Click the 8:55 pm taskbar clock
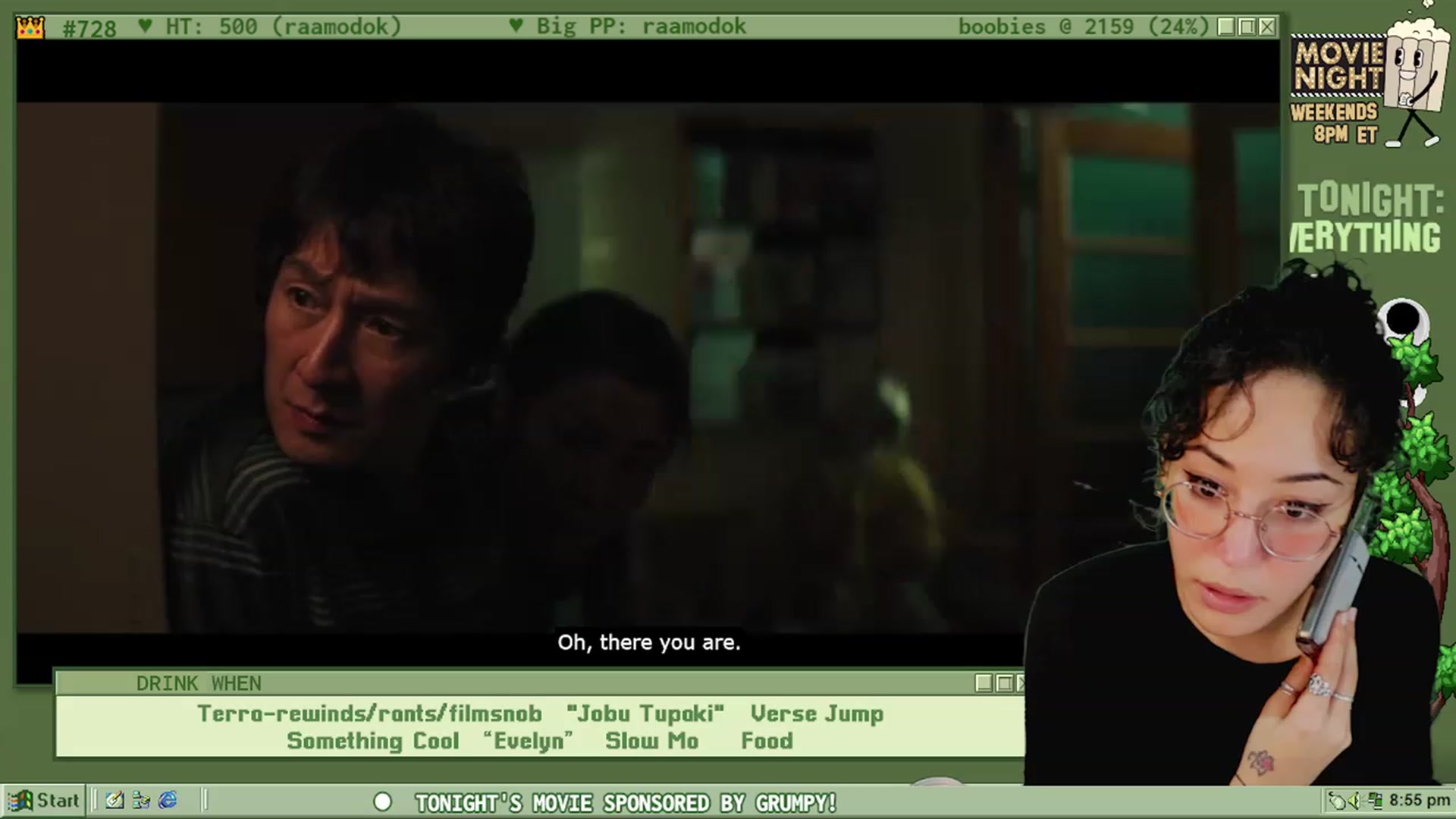Viewport: 1456px width, 819px height. pyautogui.click(x=1420, y=801)
